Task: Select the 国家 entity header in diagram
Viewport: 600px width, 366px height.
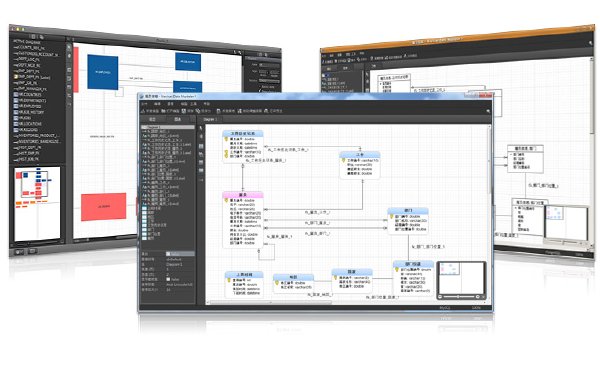Action: click(x=352, y=272)
